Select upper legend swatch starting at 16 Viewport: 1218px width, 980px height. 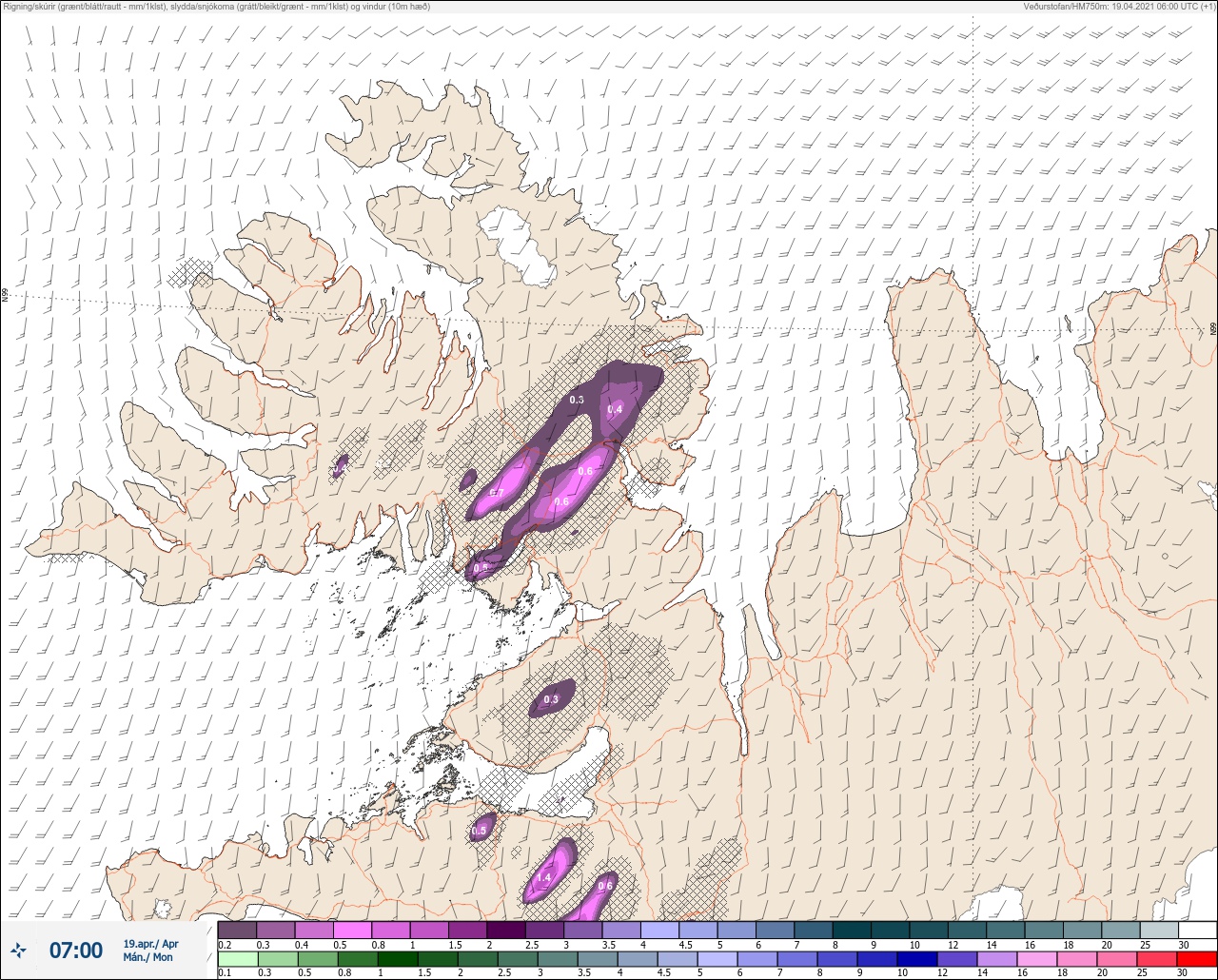point(1044,930)
